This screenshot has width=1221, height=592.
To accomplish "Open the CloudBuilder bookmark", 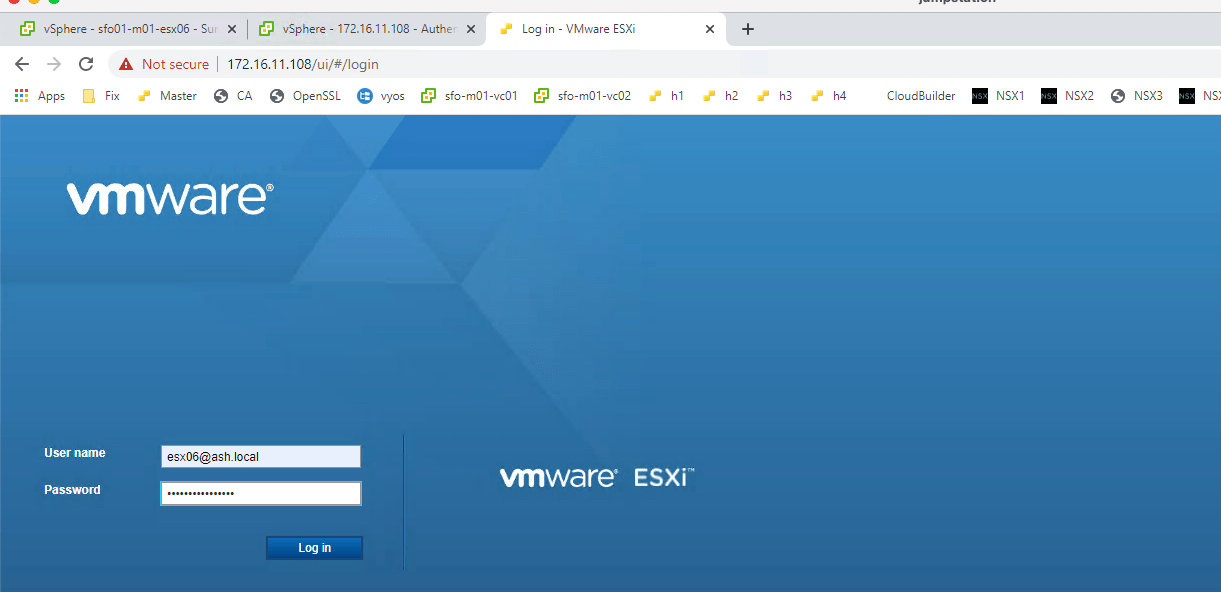I will point(920,95).
